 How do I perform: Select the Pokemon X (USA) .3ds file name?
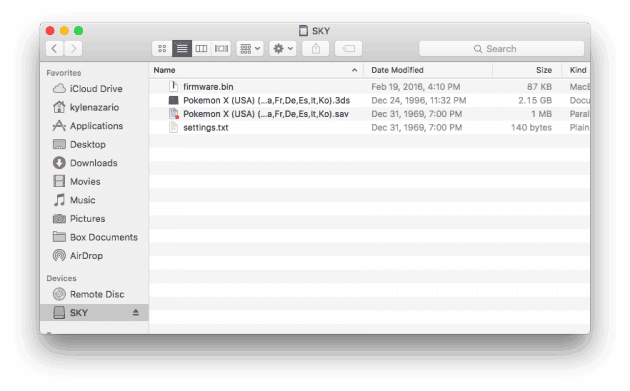click(x=266, y=100)
